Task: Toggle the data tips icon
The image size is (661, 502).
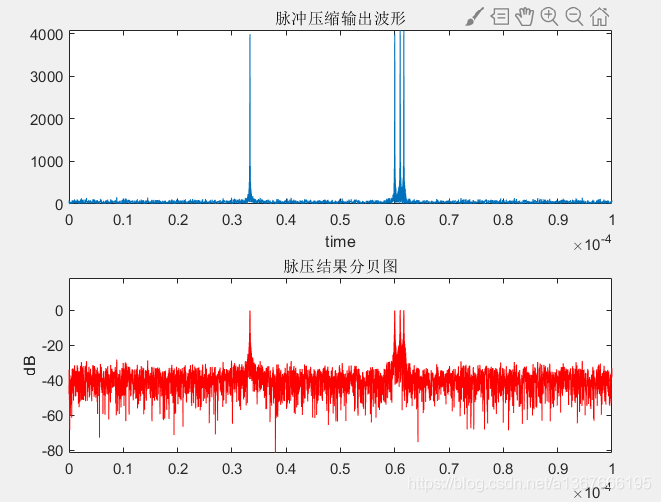Action: pos(500,17)
